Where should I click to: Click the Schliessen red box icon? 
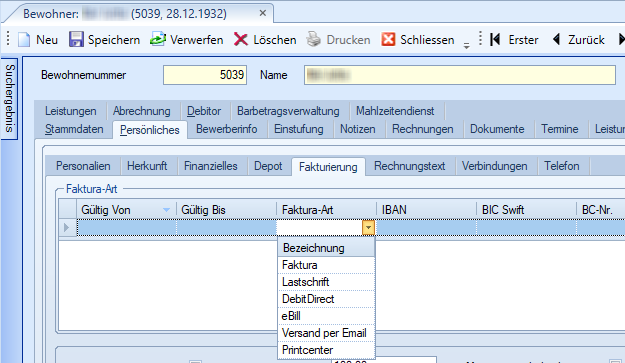[388, 39]
